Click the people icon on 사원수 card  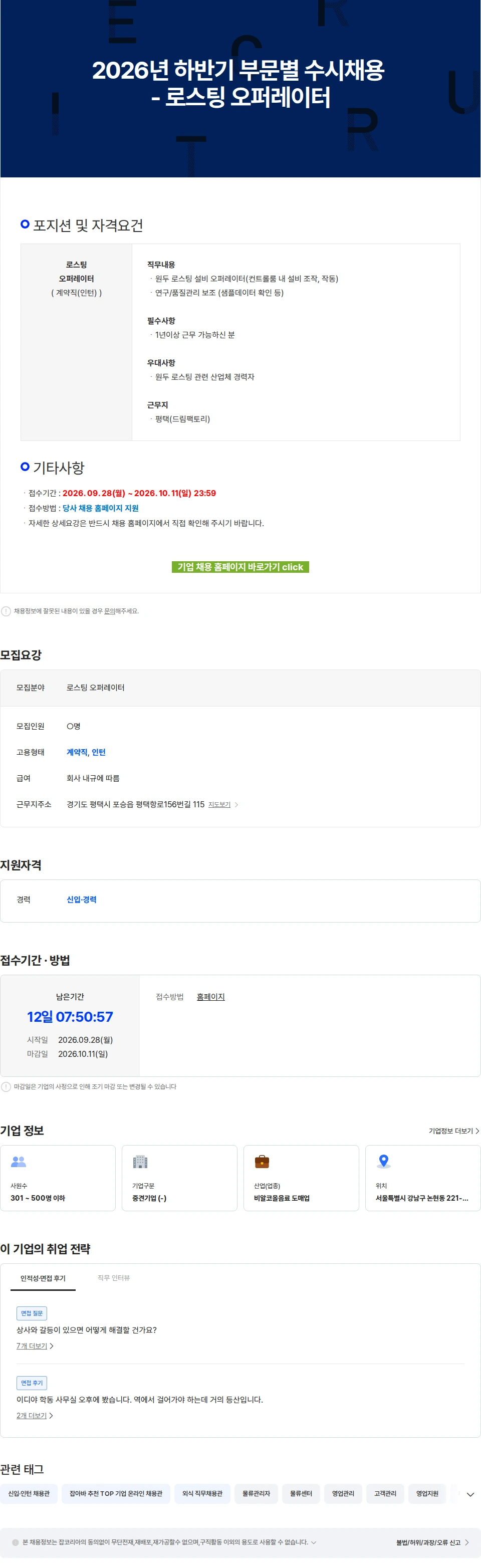coord(18,1162)
